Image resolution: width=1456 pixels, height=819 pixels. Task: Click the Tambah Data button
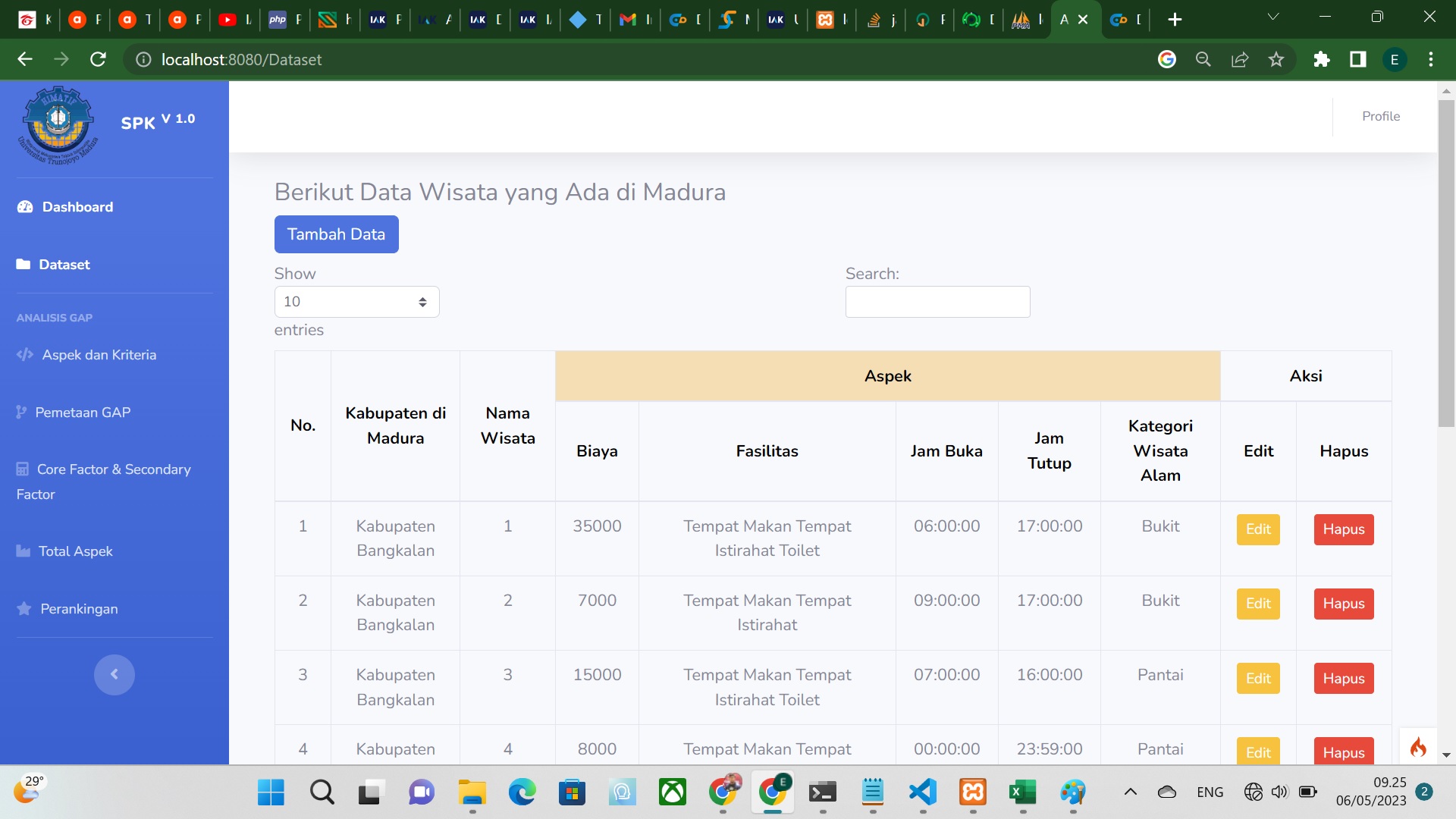coord(336,234)
